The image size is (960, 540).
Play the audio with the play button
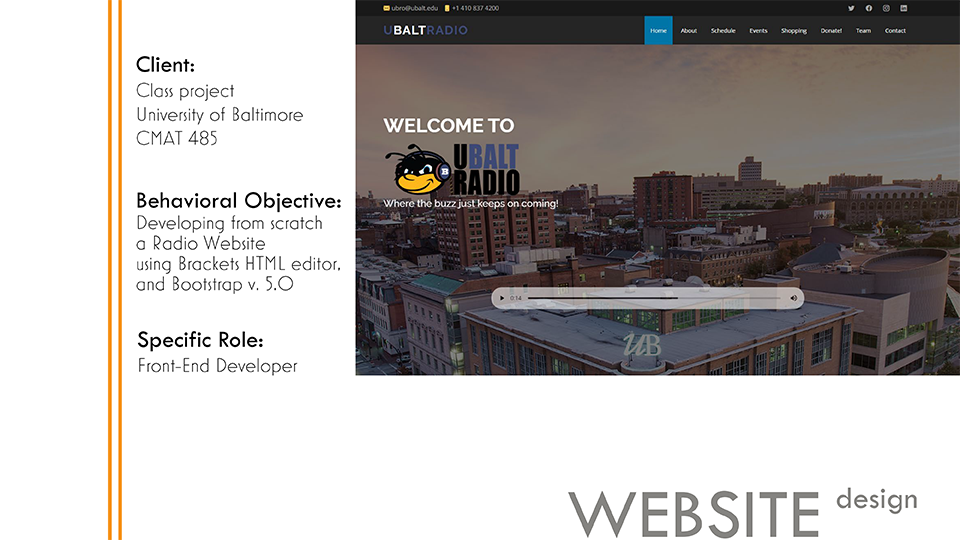click(x=502, y=298)
